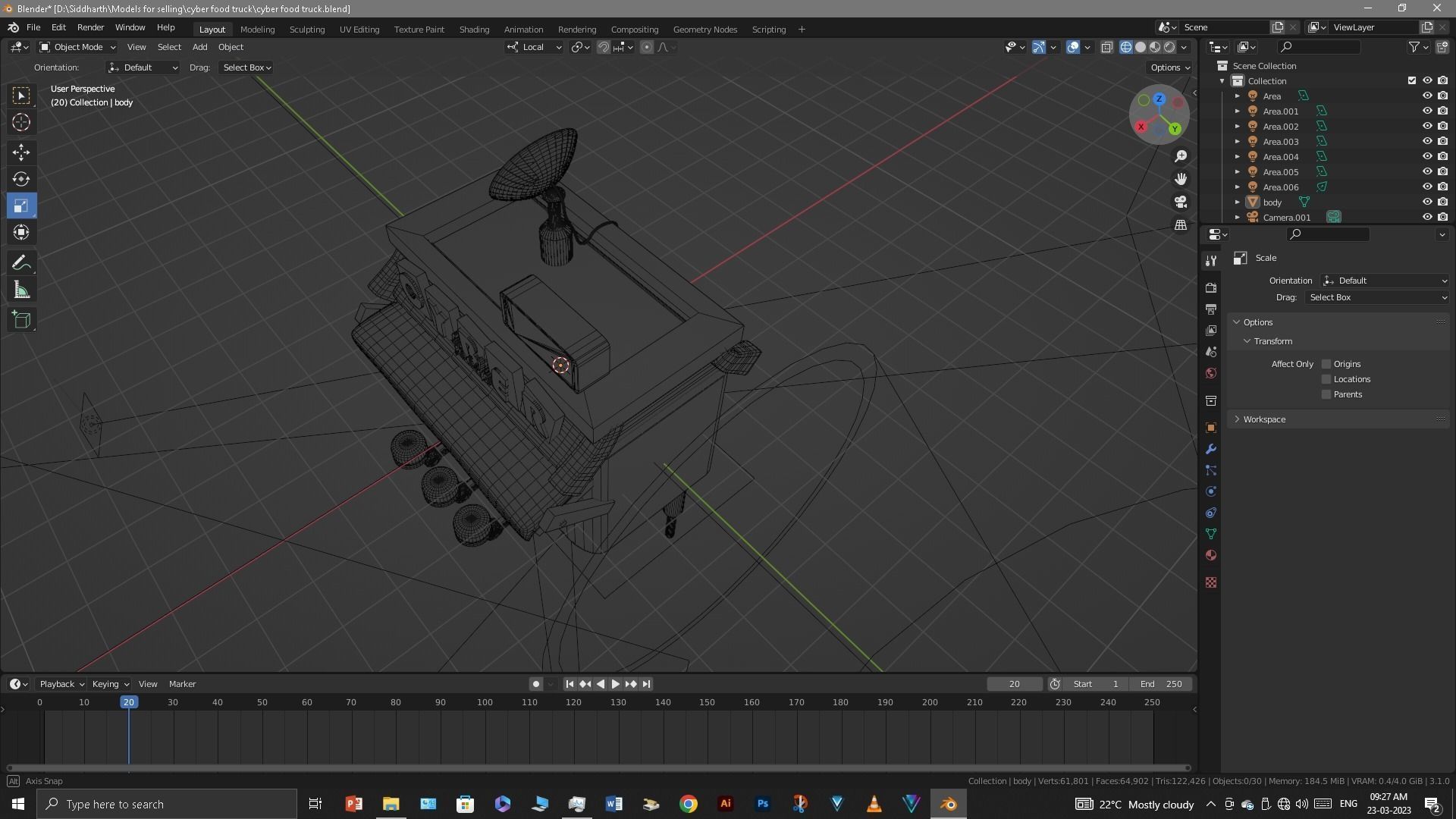Open the File menu
Viewport: 1456px width, 819px height.
(33, 27)
